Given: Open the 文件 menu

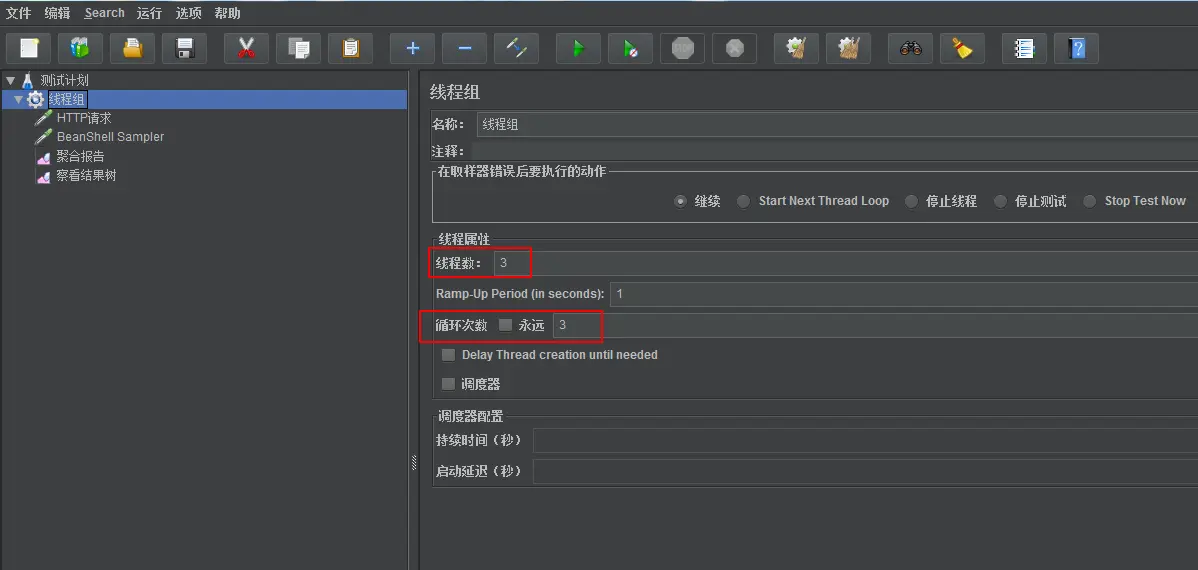Looking at the screenshot, I should 18,13.
